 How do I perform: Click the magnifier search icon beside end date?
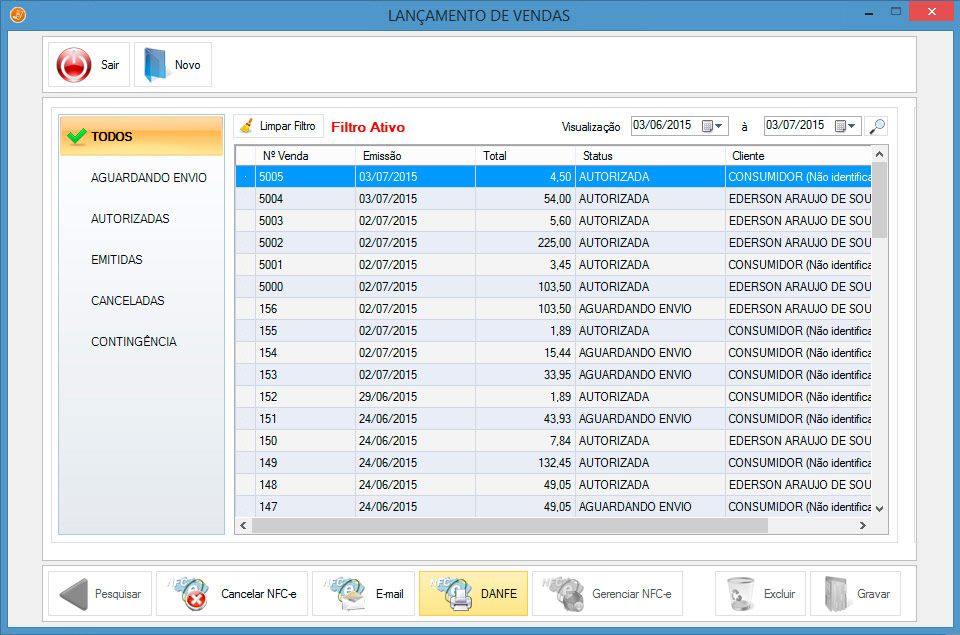point(877,126)
